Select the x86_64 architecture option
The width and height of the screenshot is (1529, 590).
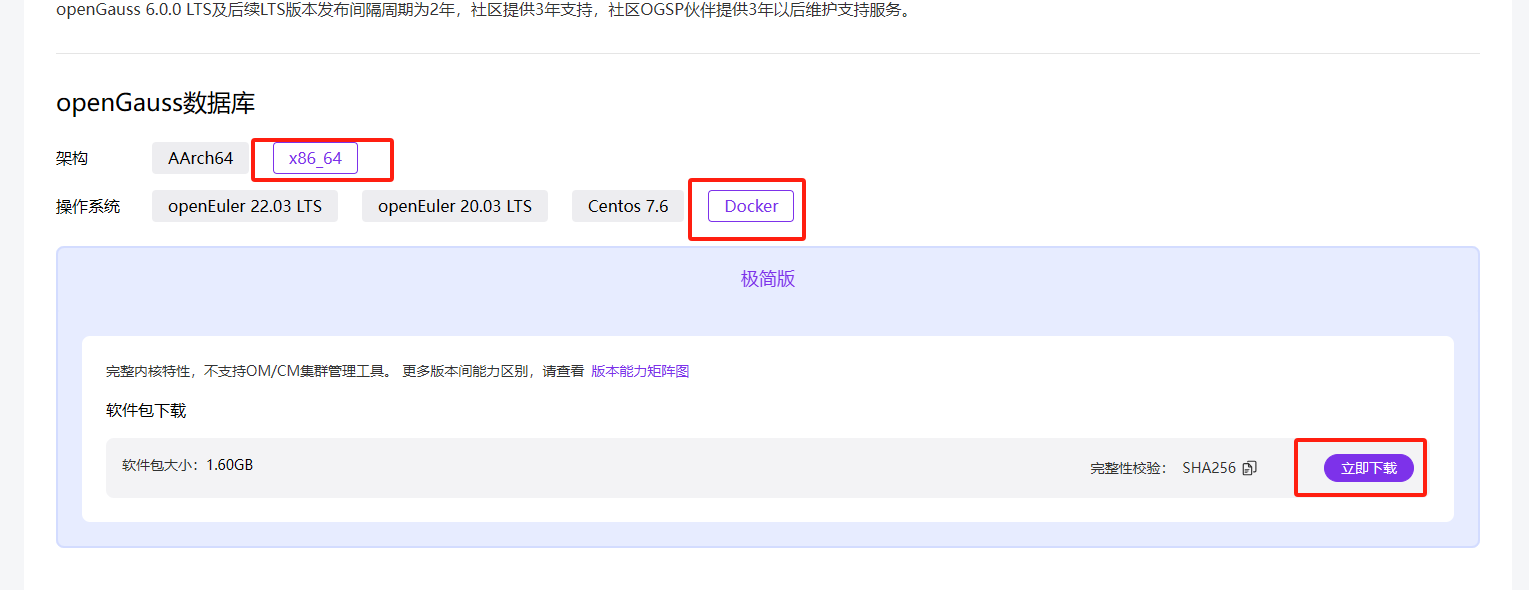[315, 158]
